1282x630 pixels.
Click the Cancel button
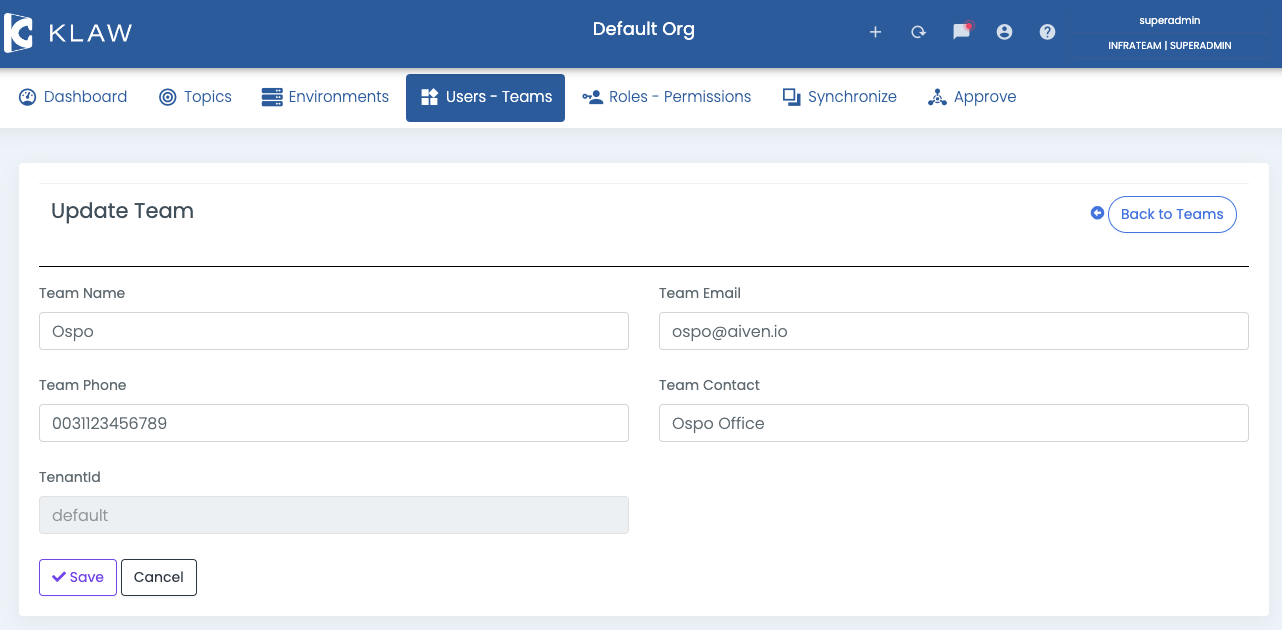point(159,577)
